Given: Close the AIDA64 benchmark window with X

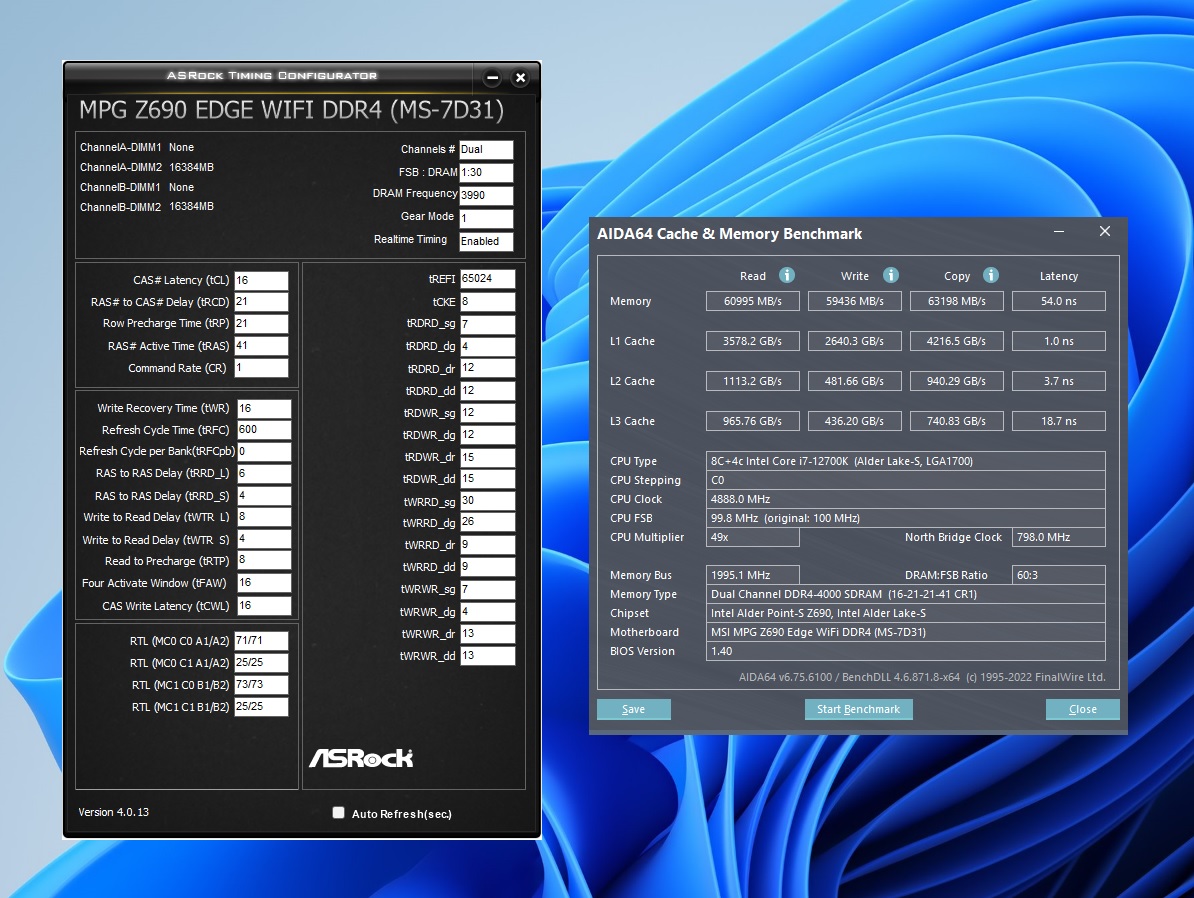Looking at the screenshot, I should pos(1105,231).
